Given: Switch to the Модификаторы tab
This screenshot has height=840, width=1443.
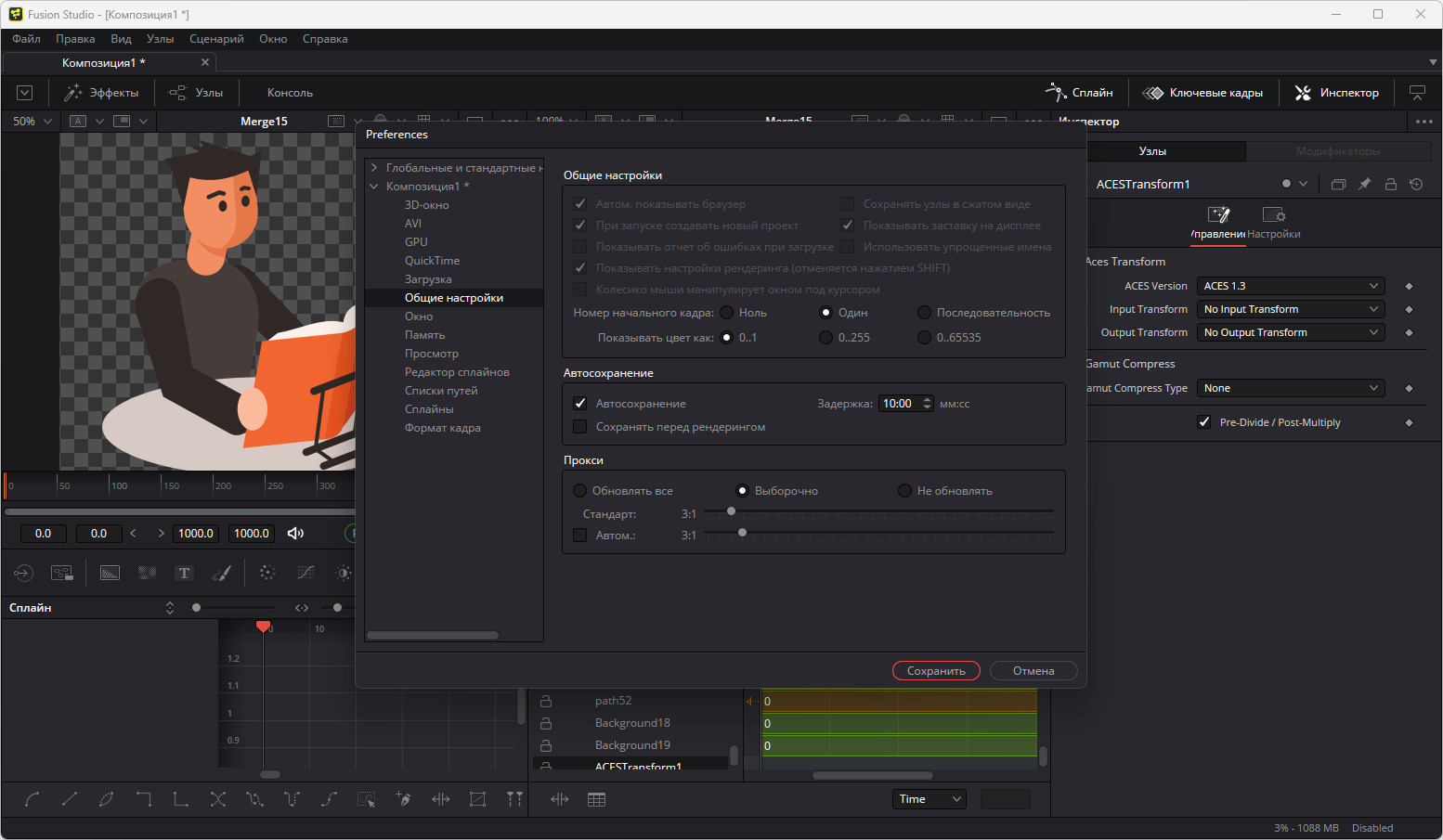Looking at the screenshot, I should (x=1337, y=151).
